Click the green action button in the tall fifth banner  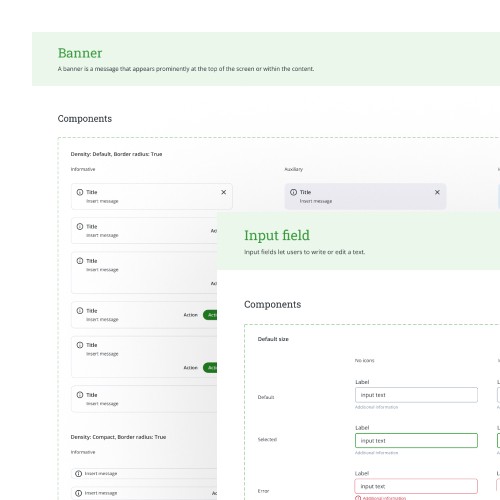210,368
